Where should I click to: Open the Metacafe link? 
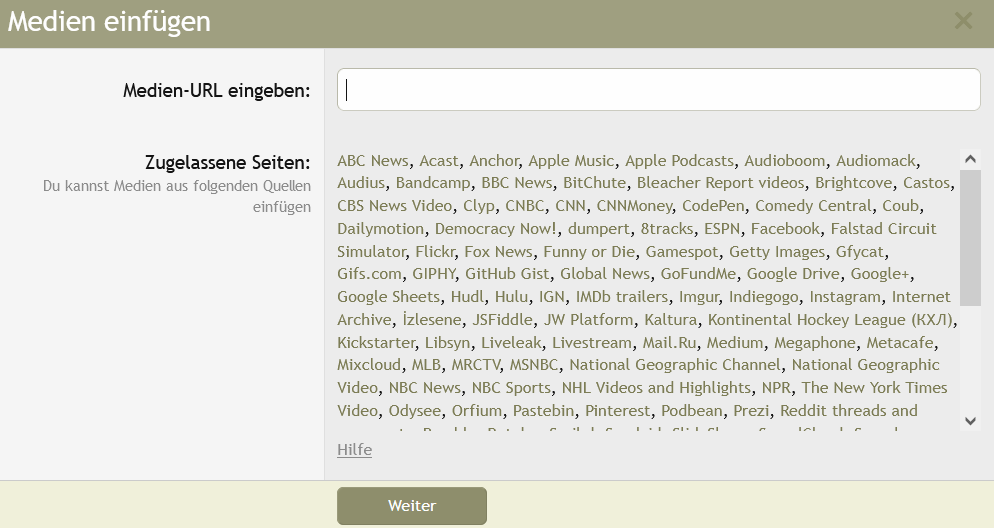point(900,342)
